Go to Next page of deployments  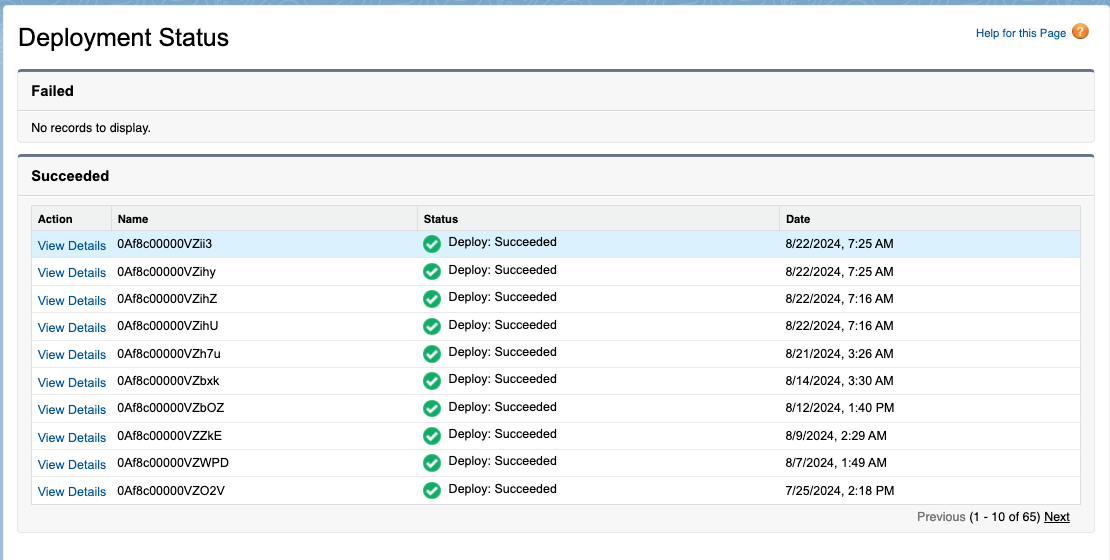click(1056, 517)
